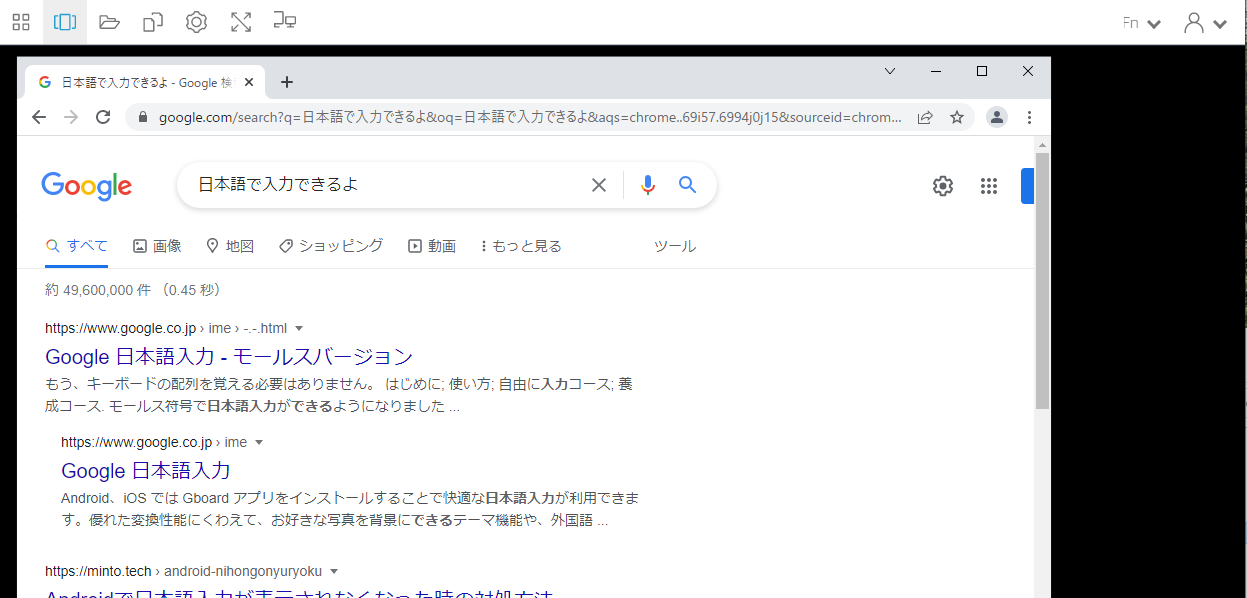Open the apps grid icon in the toolbar
The width and height of the screenshot is (1247, 598).
pos(20,21)
